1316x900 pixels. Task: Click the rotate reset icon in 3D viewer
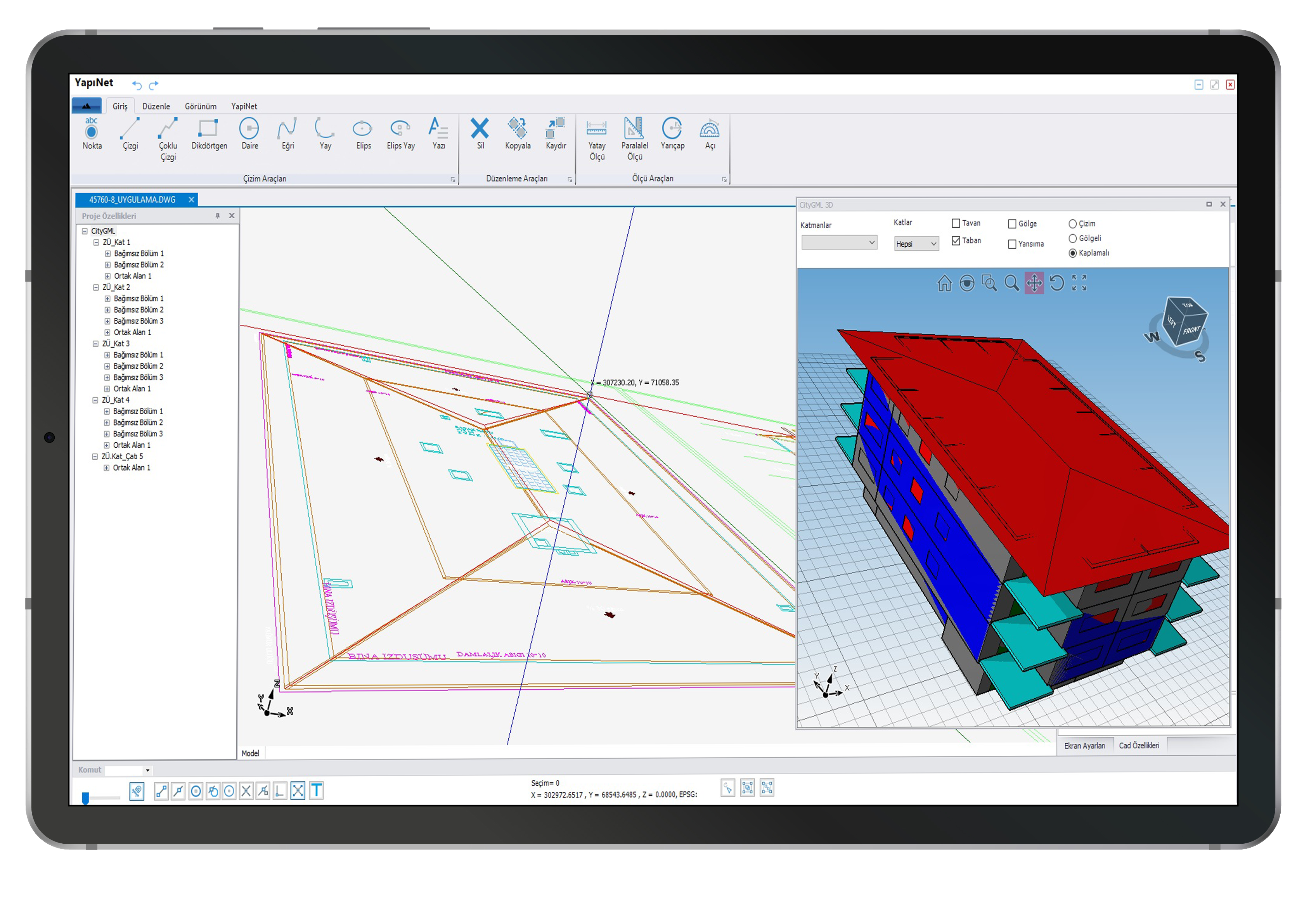[1057, 283]
